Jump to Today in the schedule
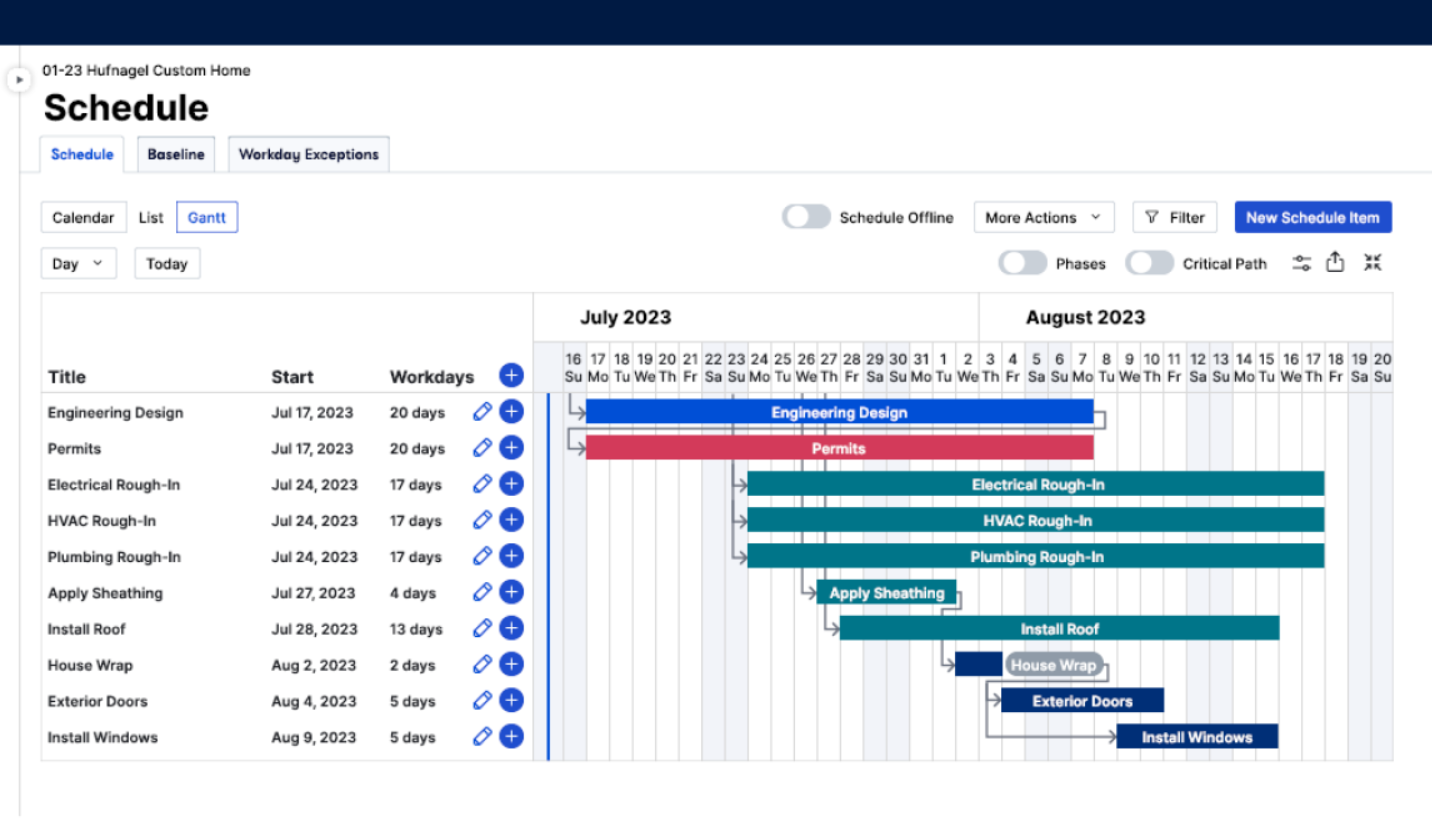This screenshot has height=822, width=1432. pos(166,263)
